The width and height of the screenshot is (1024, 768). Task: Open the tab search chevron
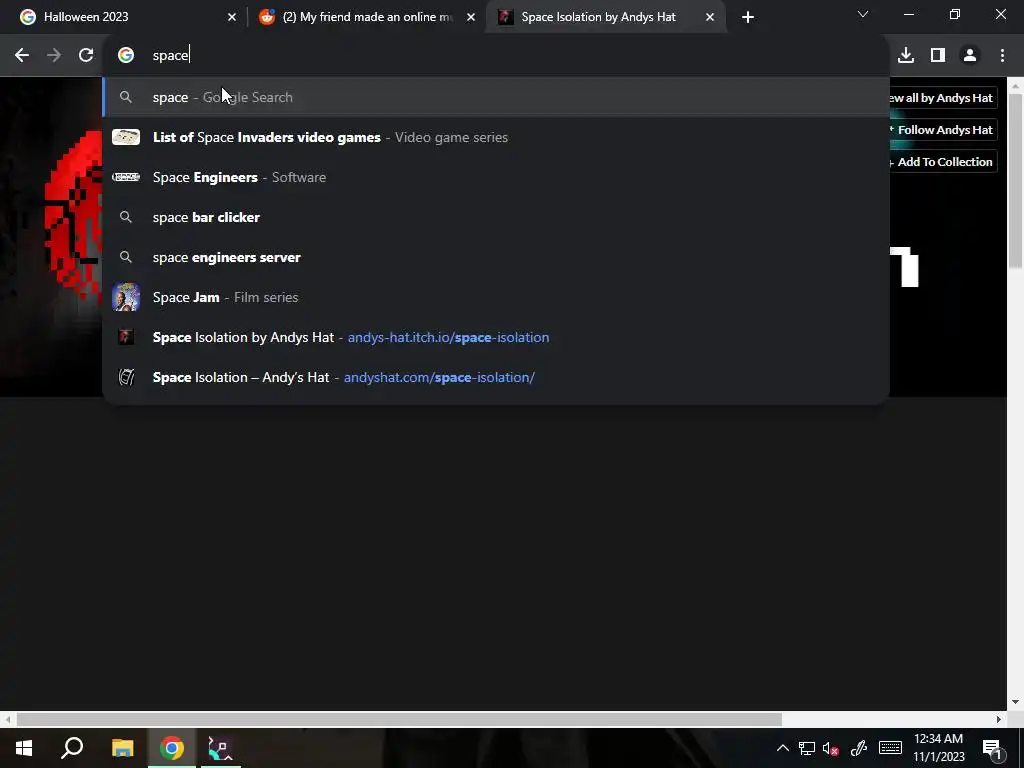[x=863, y=14]
